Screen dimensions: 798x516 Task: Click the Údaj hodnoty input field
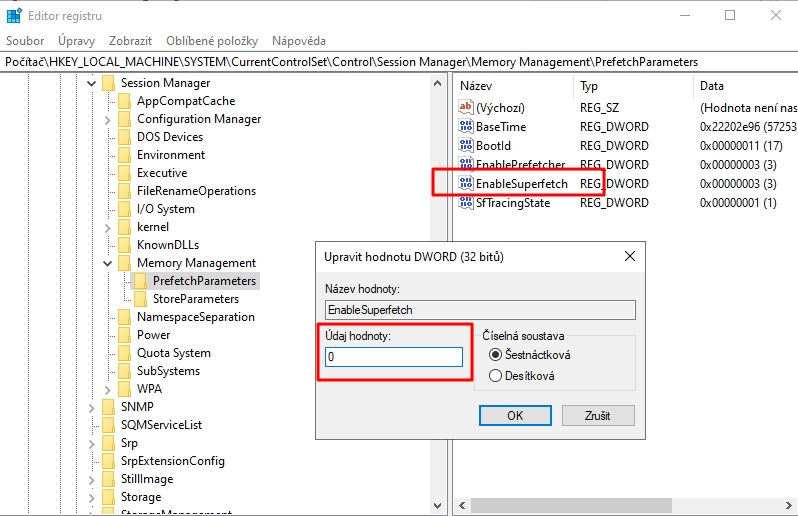[x=394, y=357]
